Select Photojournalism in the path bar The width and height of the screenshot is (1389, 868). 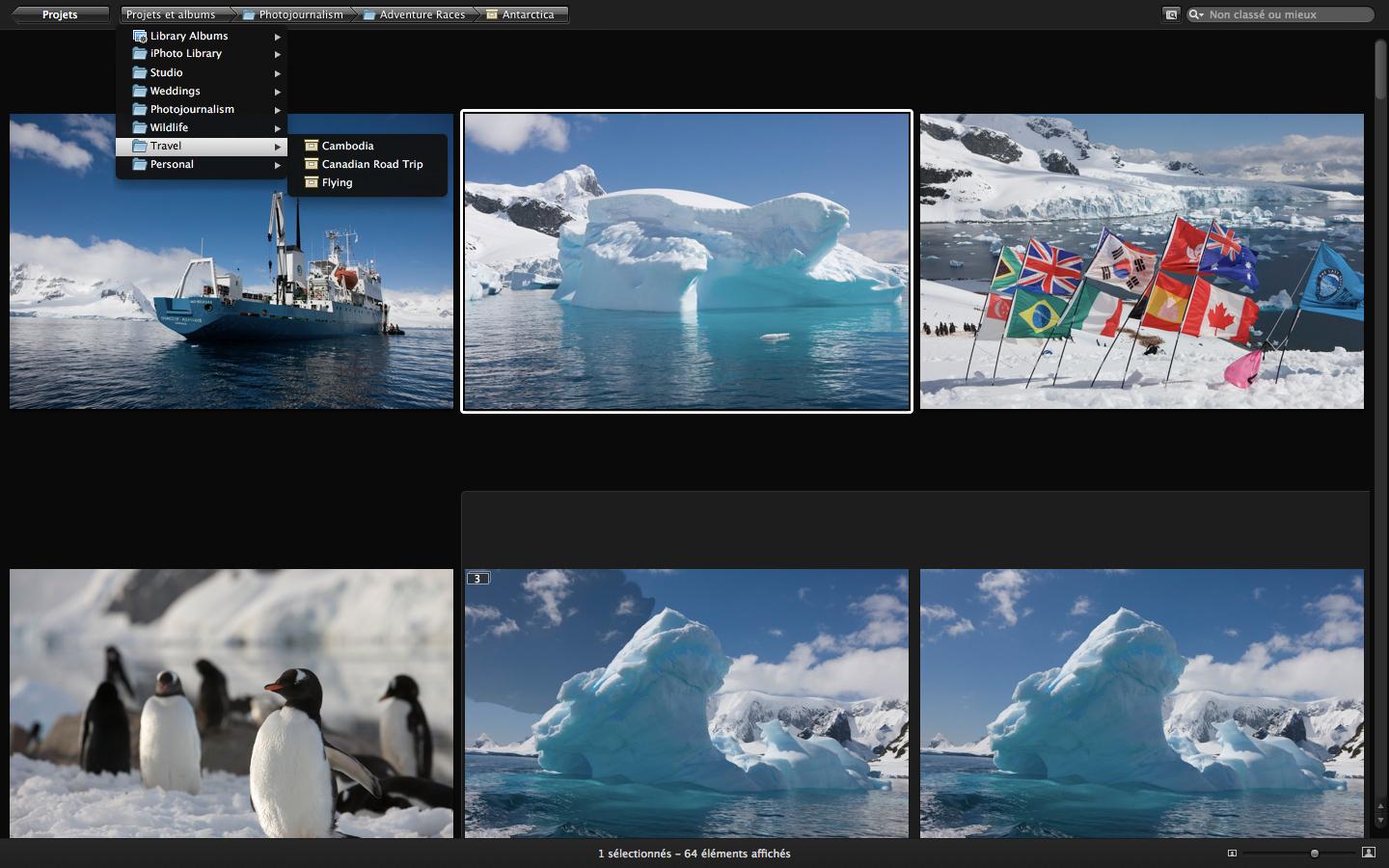(300, 14)
